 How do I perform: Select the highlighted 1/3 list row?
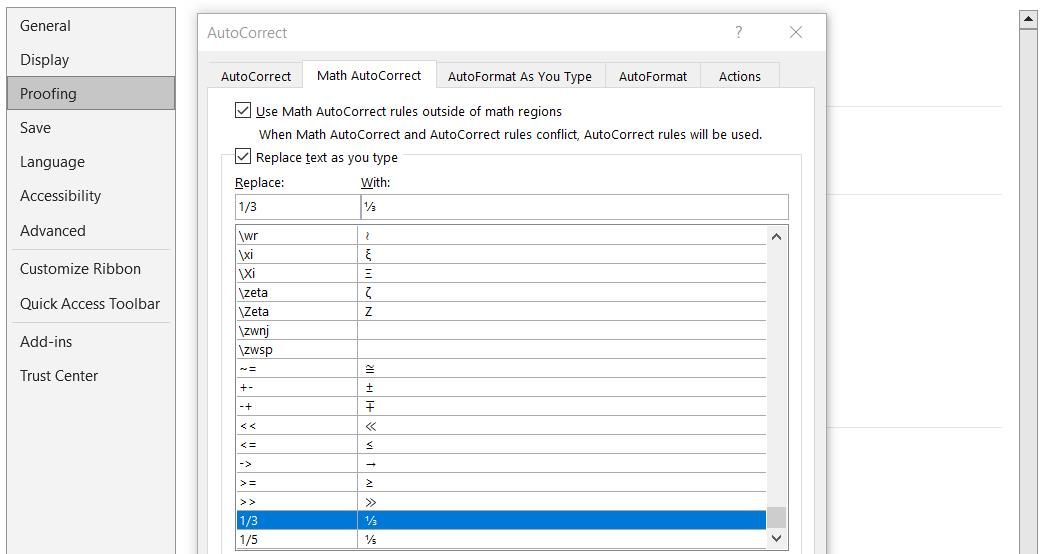[x=501, y=521]
